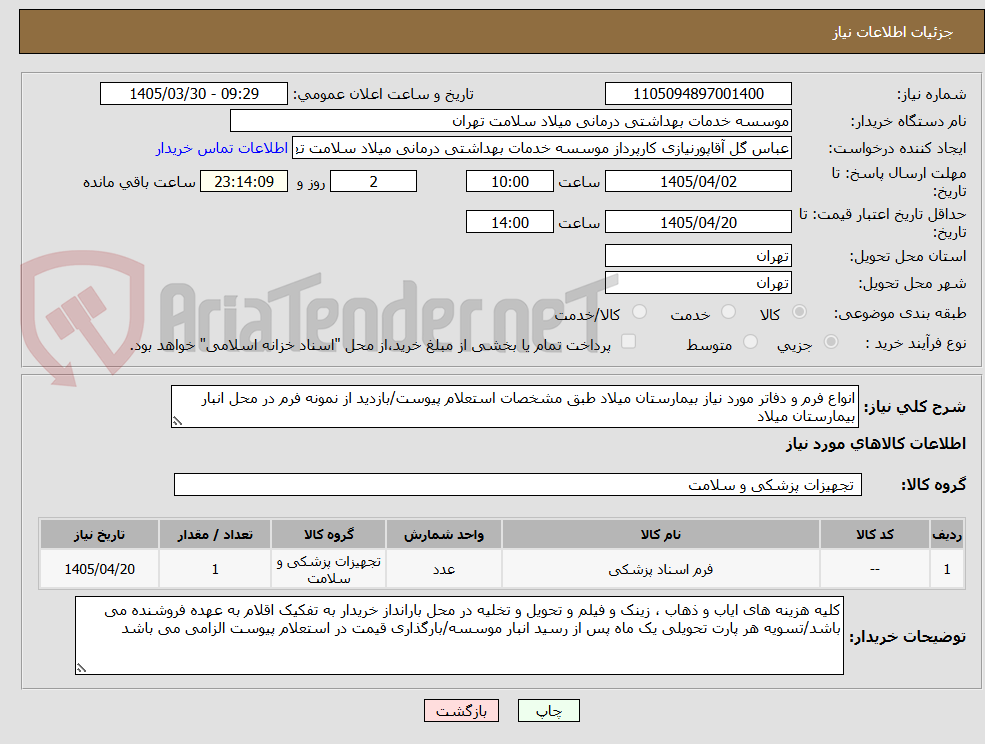Image resolution: width=985 pixels, height=744 pixels.
Task: Click the کد کالا column header
Action: click(x=875, y=535)
